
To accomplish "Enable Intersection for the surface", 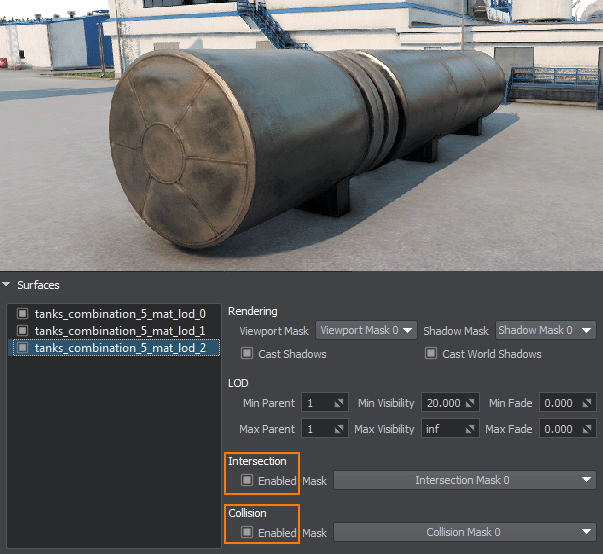I will [247, 481].
